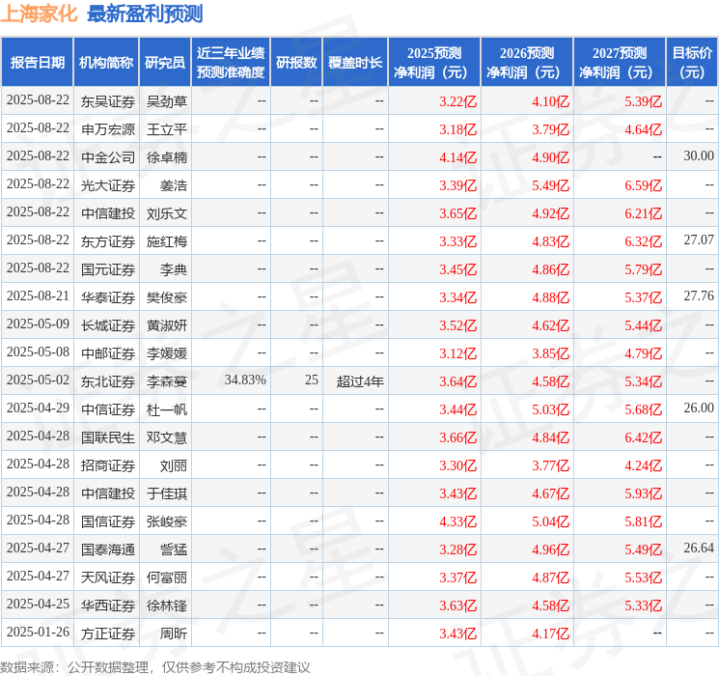Click analyst name 于佳琪
Viewport: 719px width, 676px height.
[x=166, y=493]
